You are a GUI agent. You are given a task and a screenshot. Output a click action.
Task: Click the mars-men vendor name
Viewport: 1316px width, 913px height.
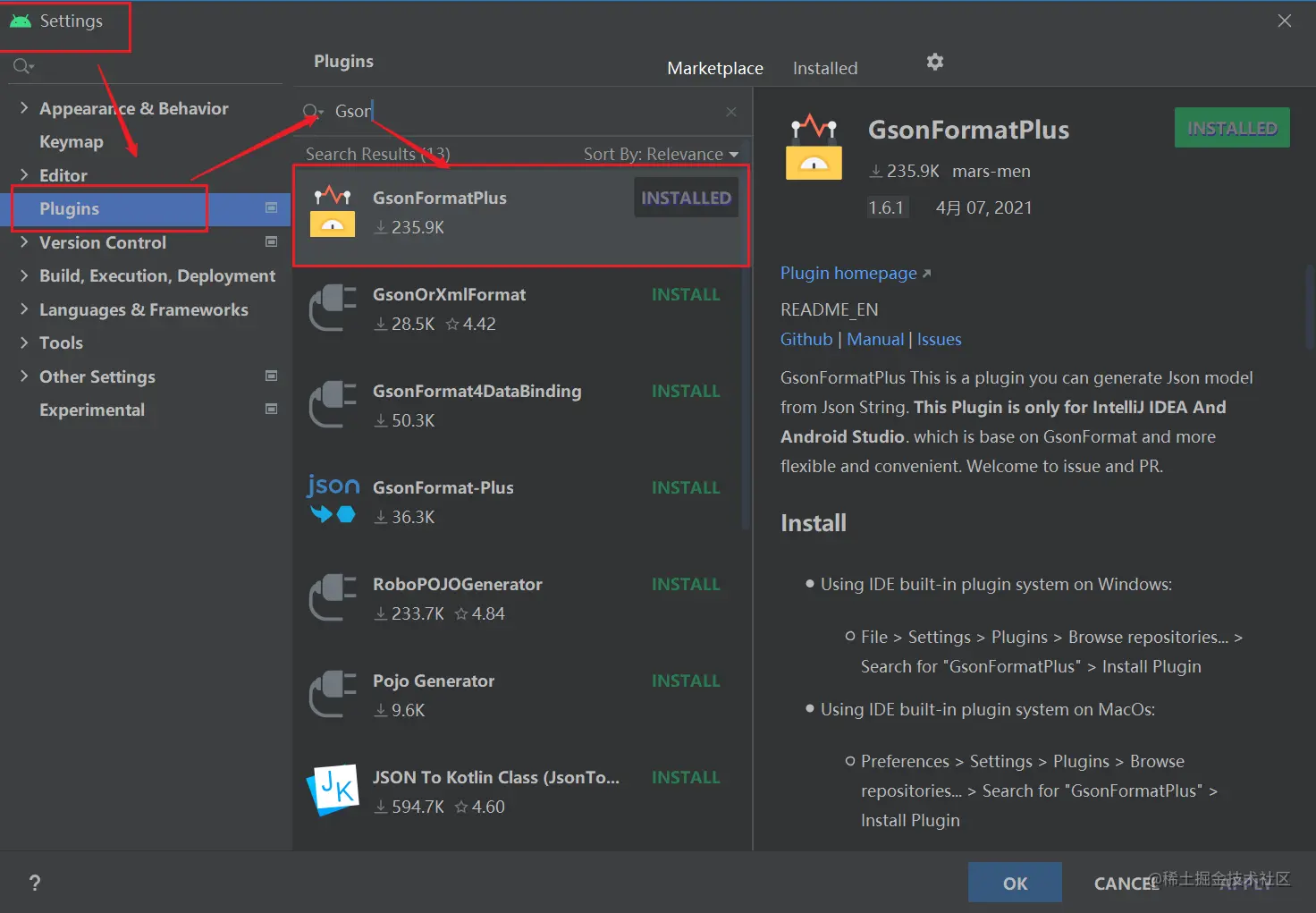[991, 171]
